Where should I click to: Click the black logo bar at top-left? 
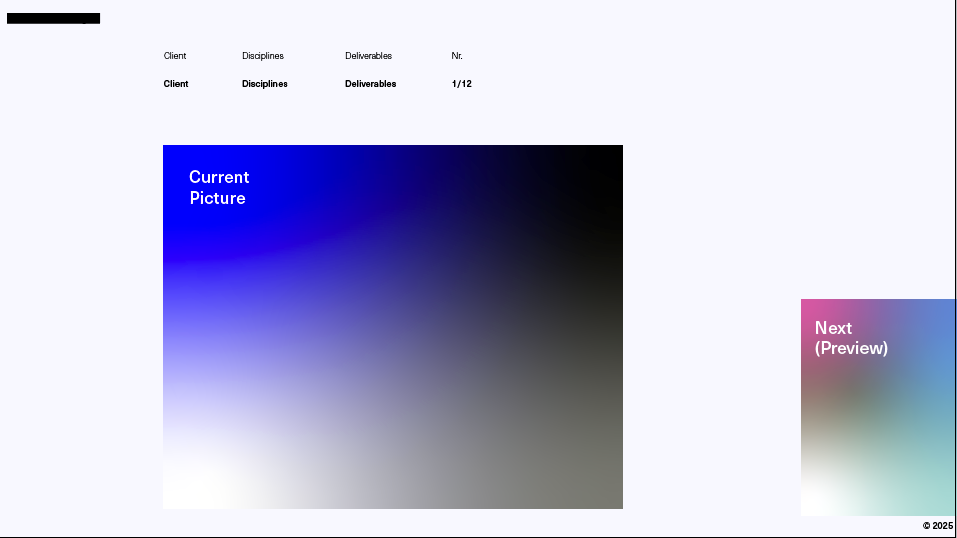[53, 18]
